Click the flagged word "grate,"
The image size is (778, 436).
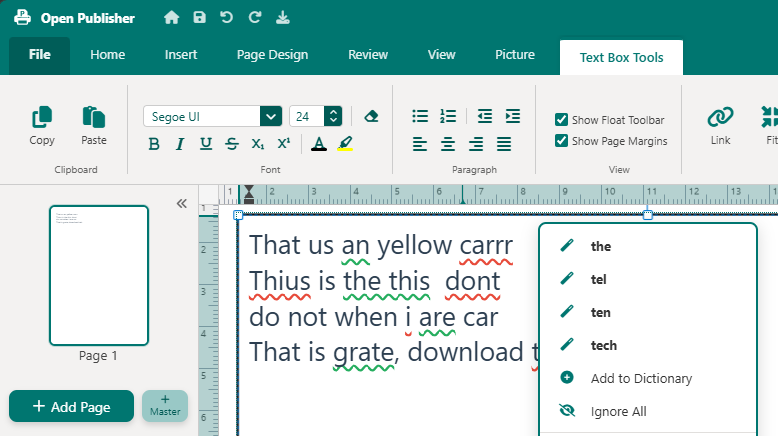coord(365,353)
